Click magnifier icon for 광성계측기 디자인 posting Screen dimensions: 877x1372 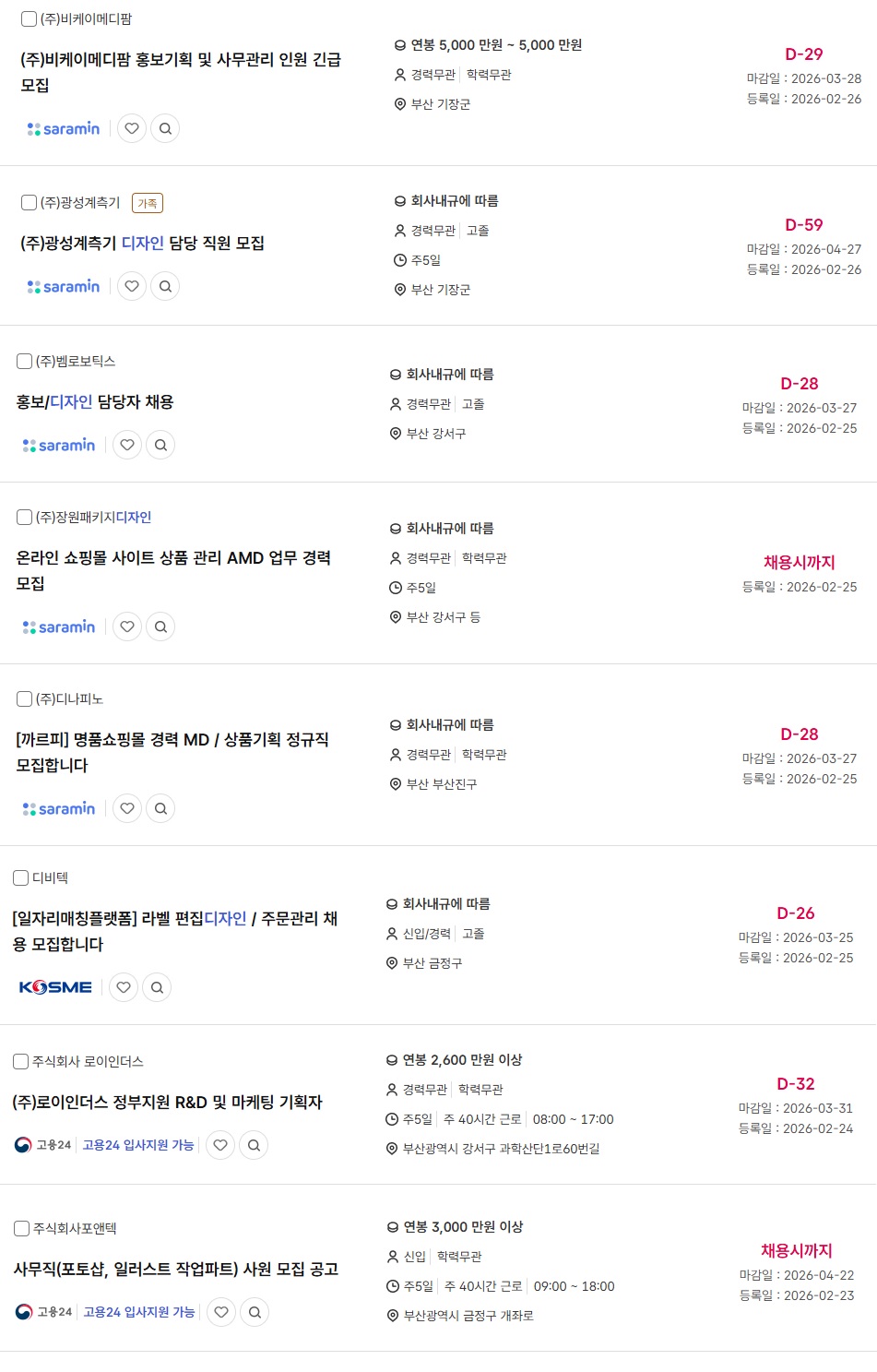[165, 287]
